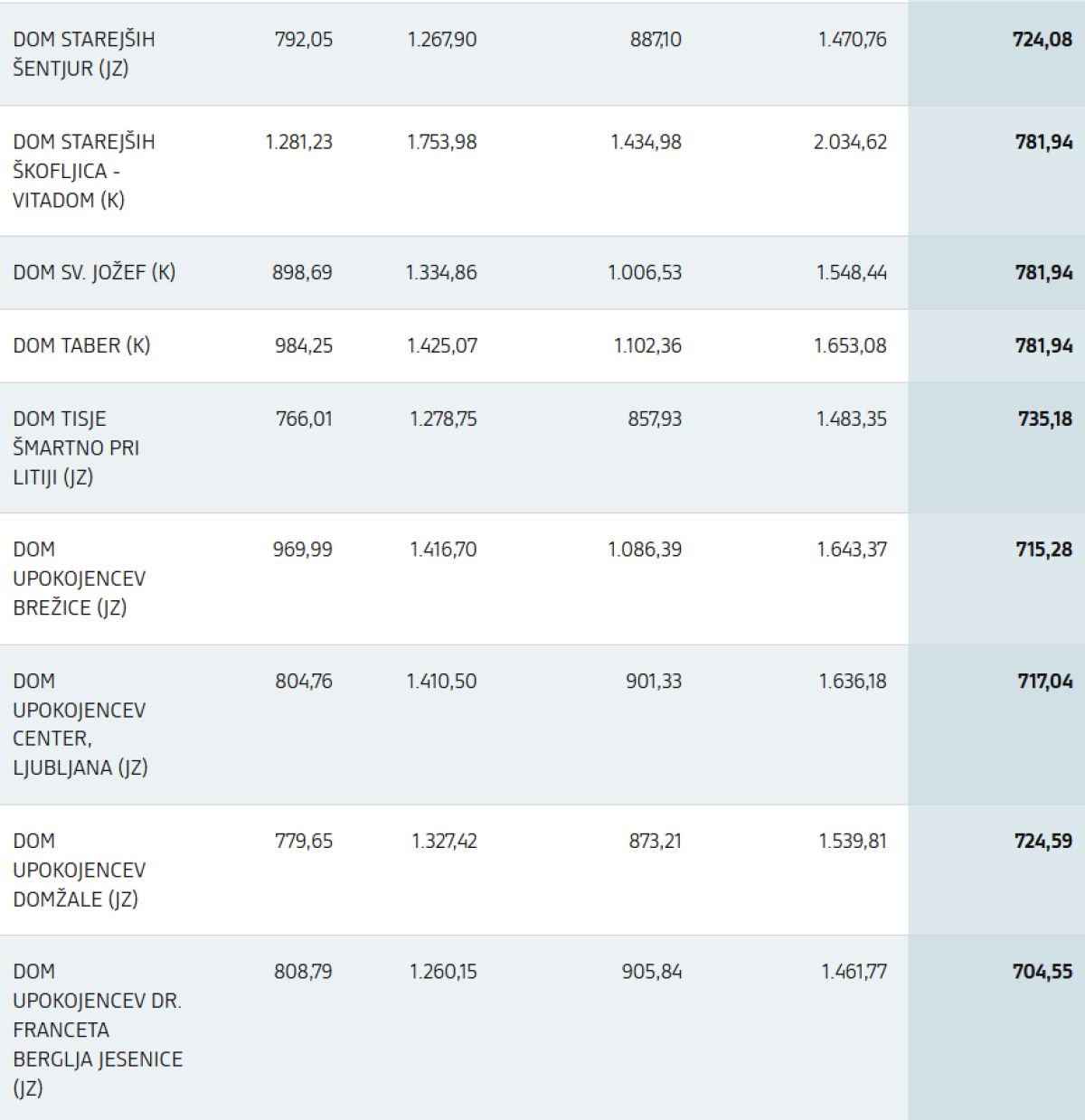Select the 2.034,62 price cell

click(850, 142)
